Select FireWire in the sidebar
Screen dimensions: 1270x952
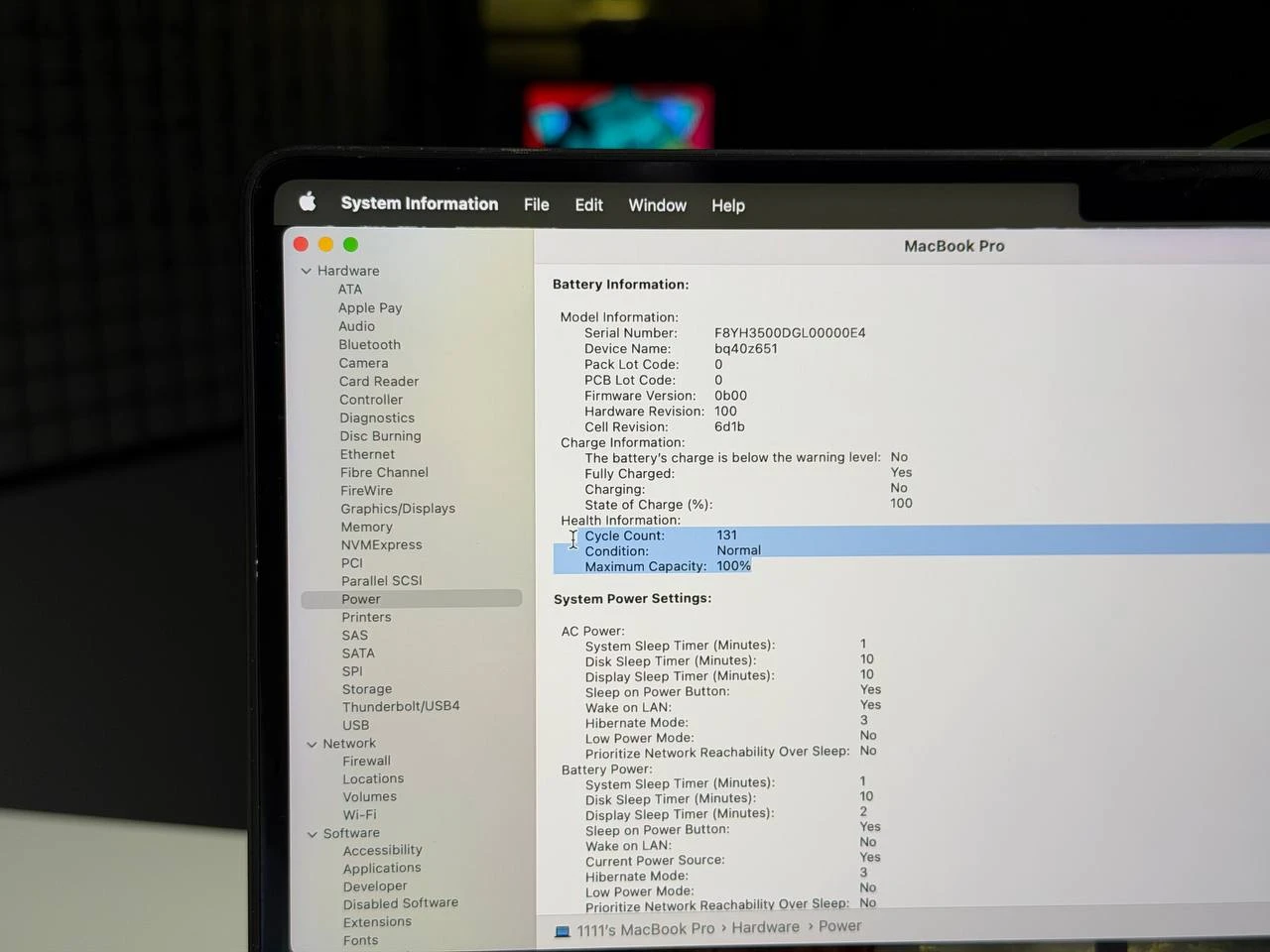point(366,491)
